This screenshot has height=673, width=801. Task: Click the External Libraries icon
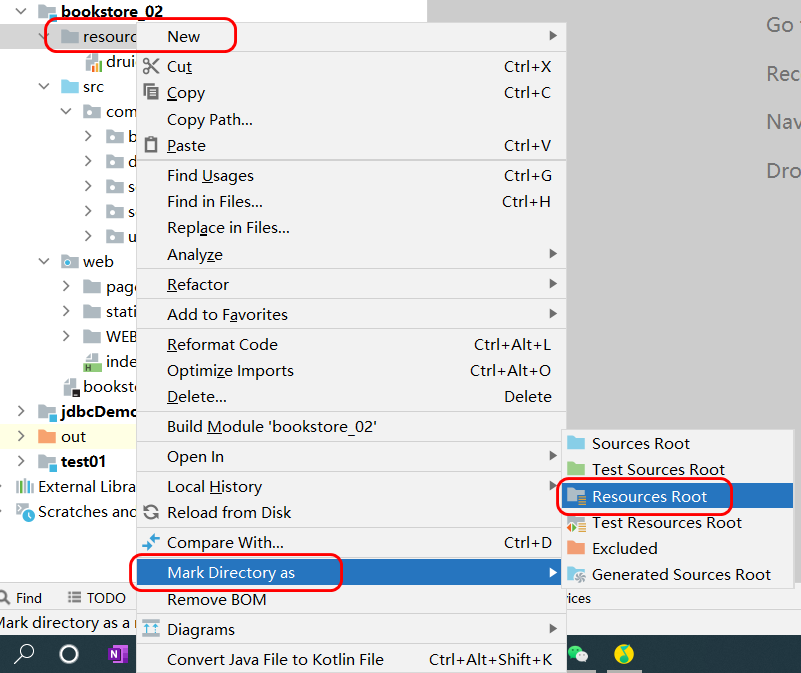25,486
